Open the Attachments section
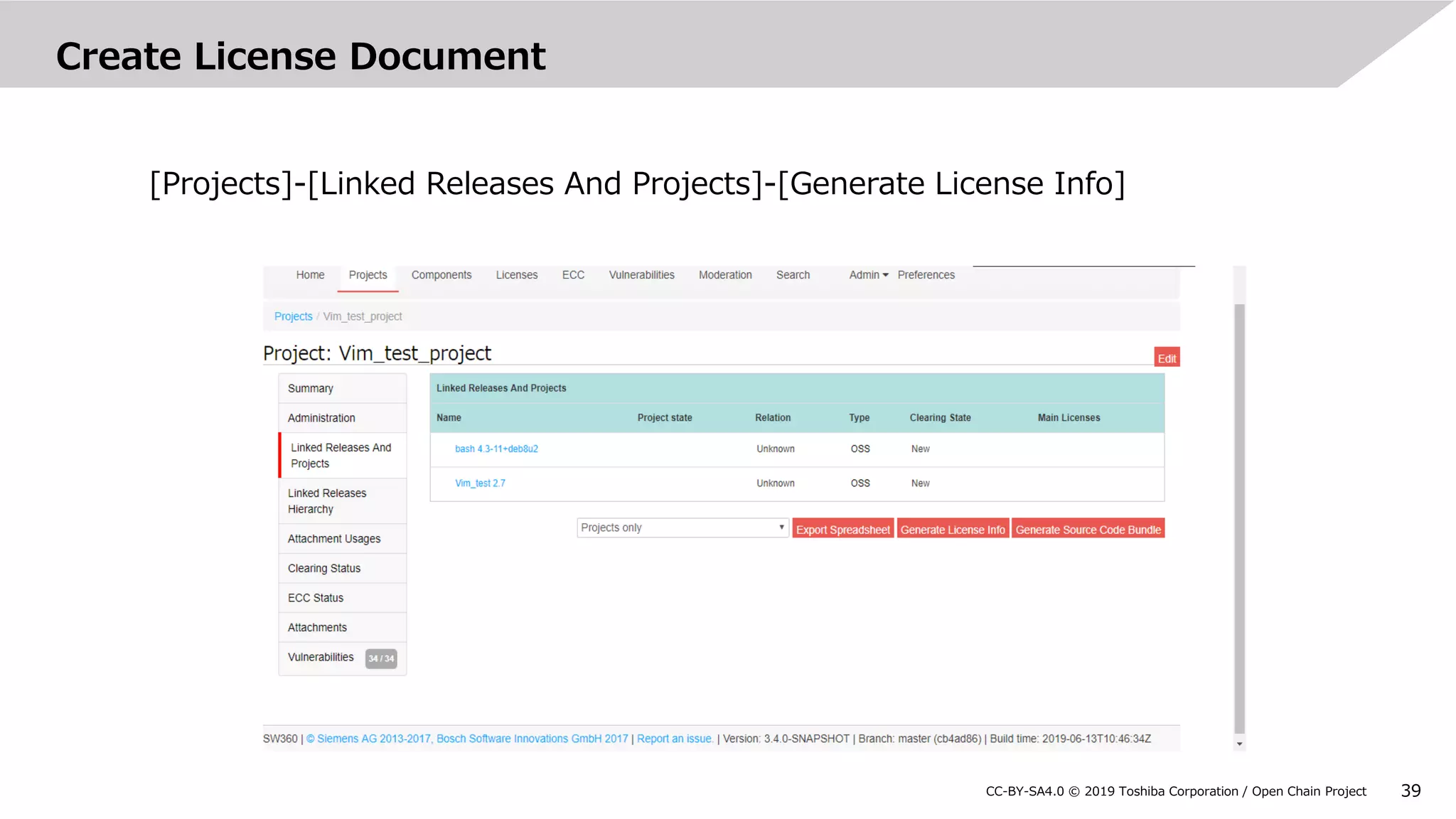The width and height of the screenshot is (1456, 819). [343, 628]
